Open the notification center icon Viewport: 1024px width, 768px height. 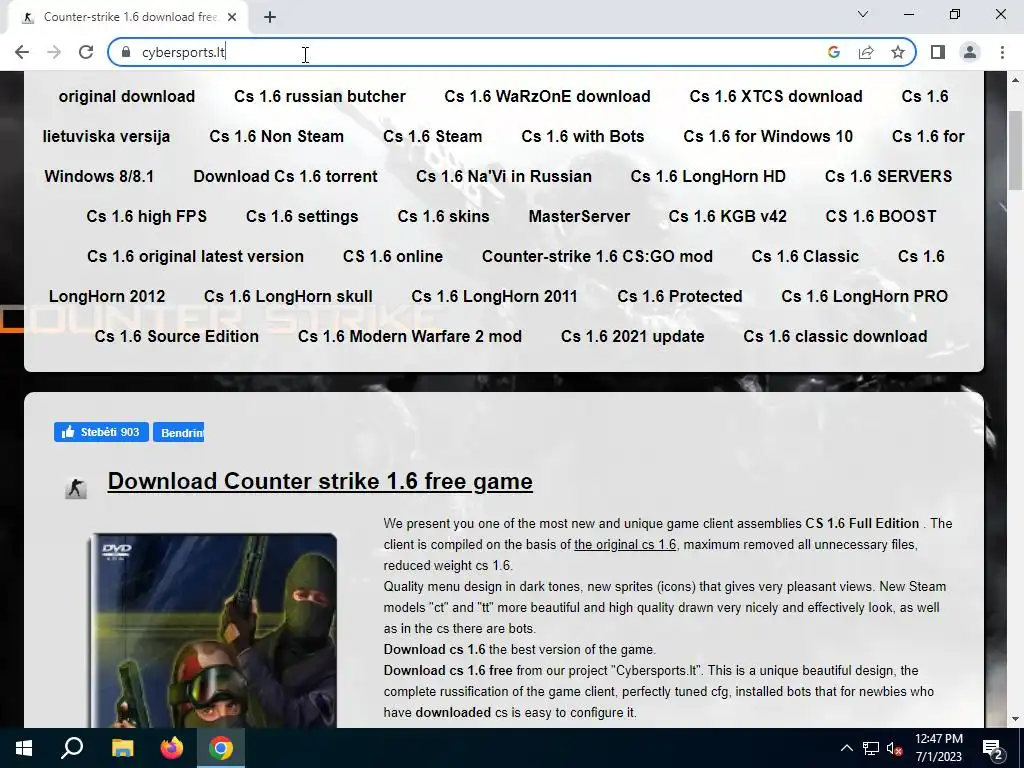[x=993, y=748]
